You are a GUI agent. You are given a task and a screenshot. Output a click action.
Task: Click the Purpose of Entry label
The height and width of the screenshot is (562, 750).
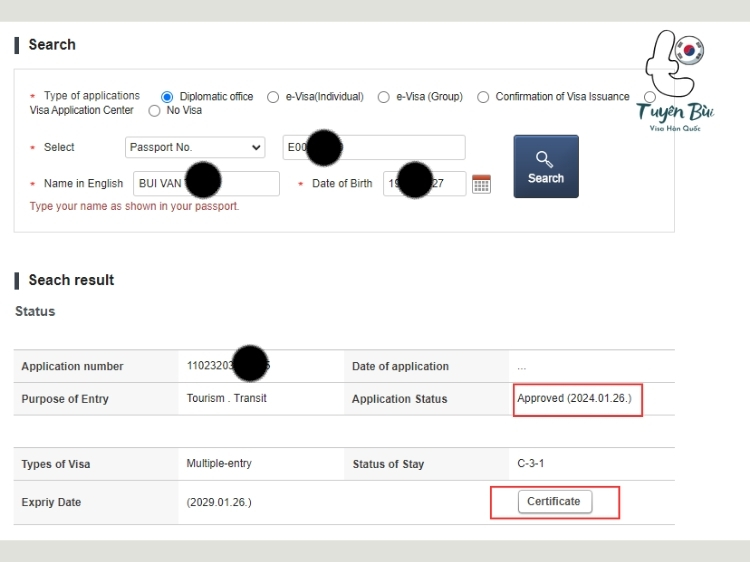coord(65,399)
